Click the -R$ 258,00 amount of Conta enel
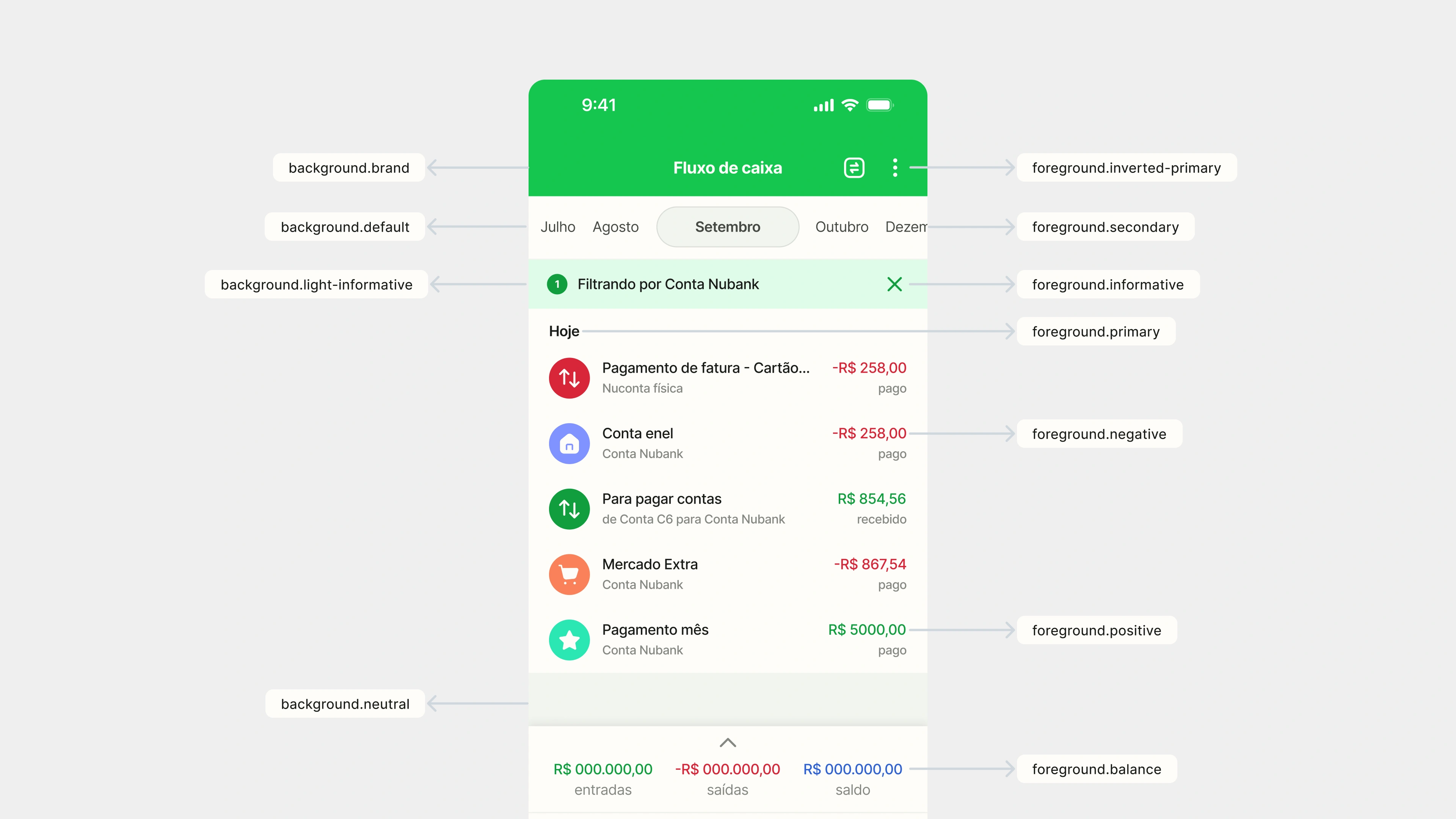The height and width of the screenshot is (819, 1456). pyautogui.click(x=869, y=433)
